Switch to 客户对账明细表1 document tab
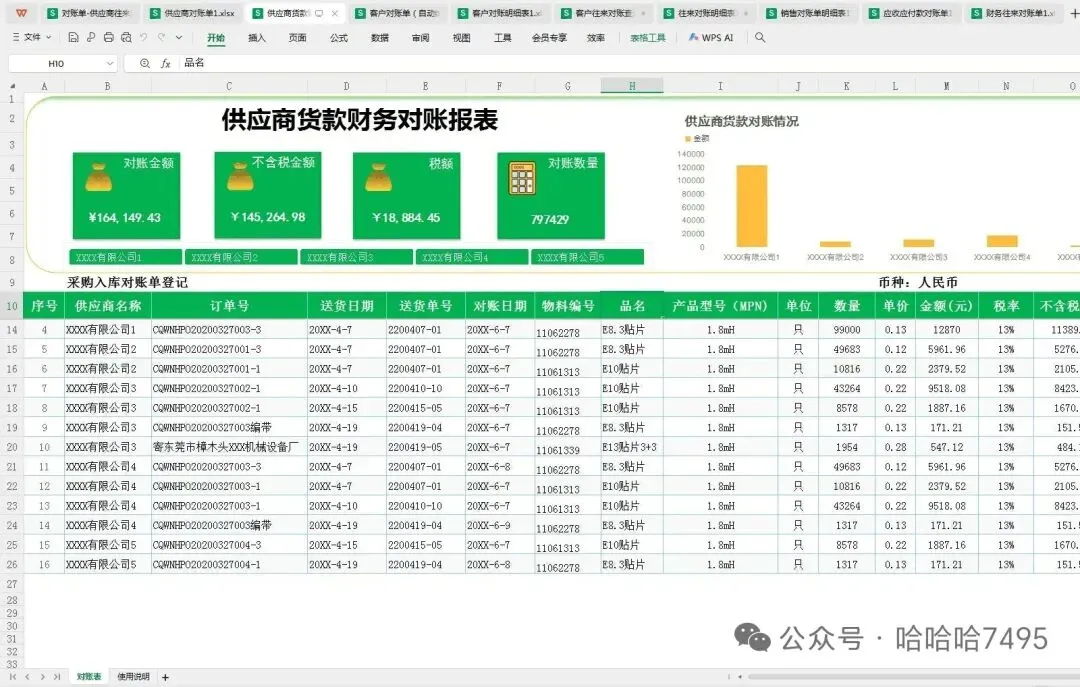 [501, 13]
